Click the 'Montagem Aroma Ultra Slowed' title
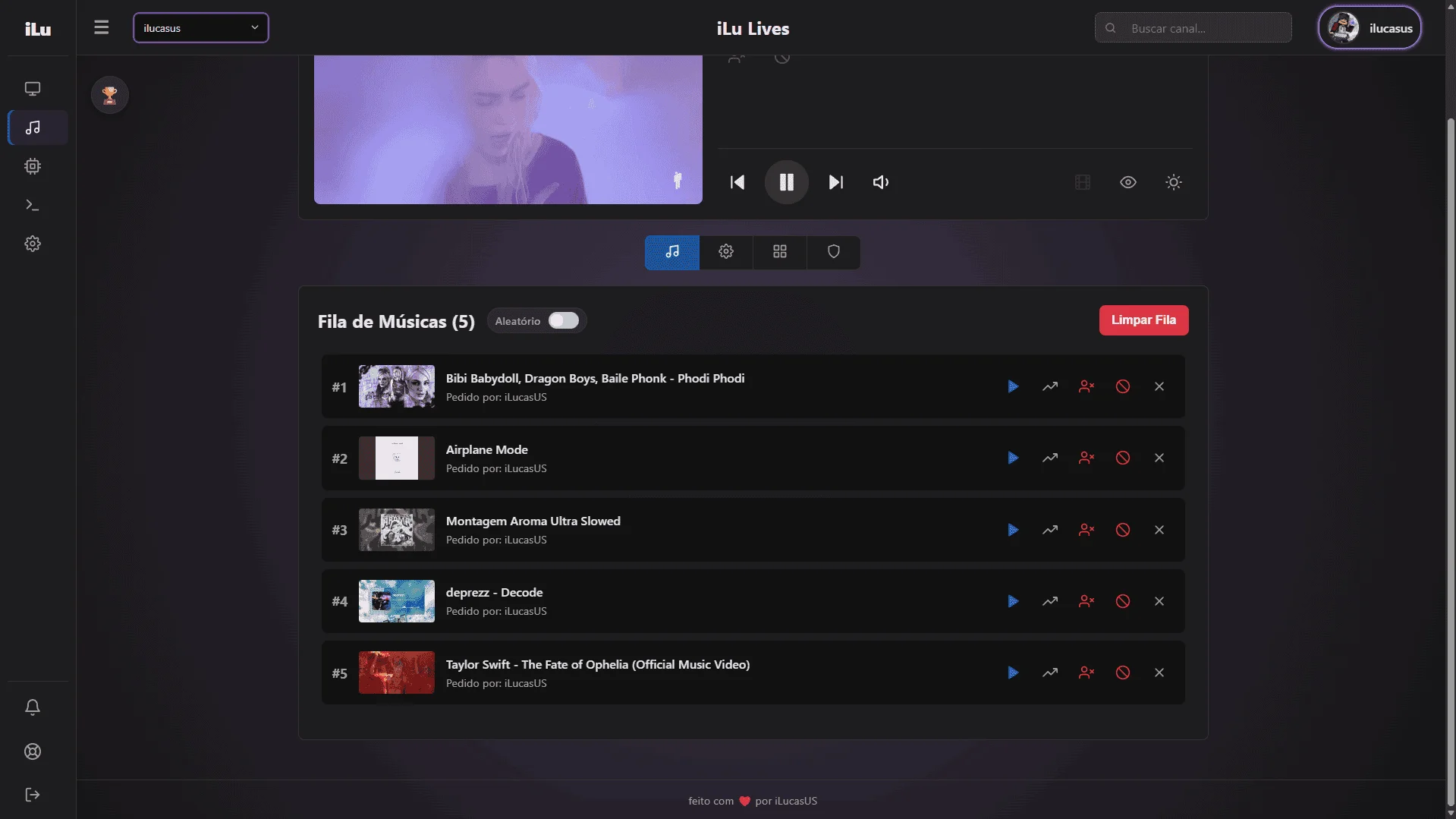1456x819 pixels. [533, 521]
